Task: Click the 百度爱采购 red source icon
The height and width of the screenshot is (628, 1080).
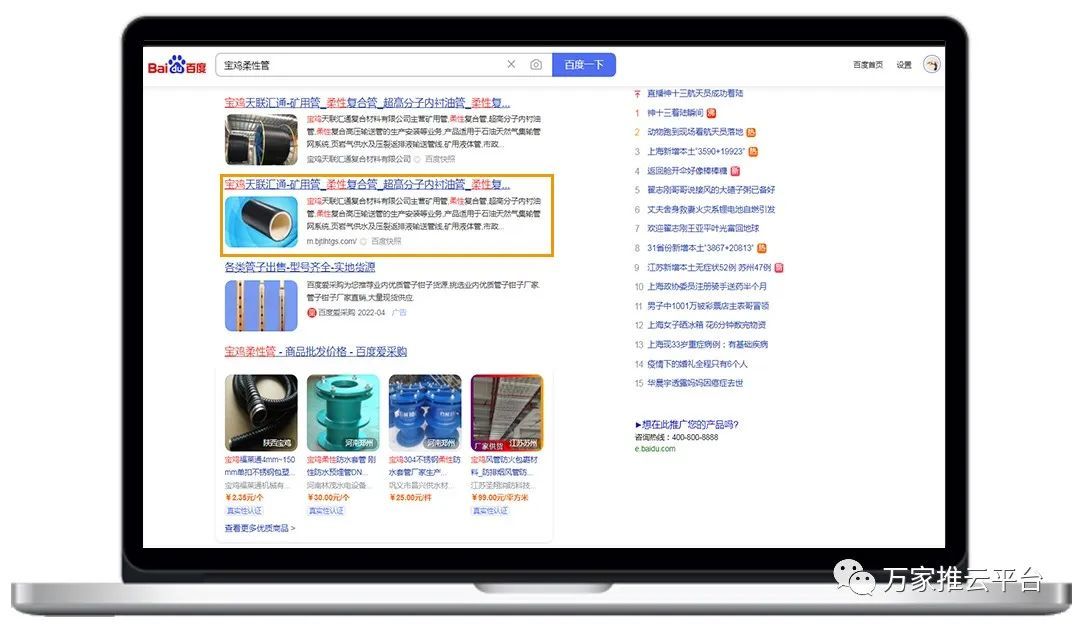Action: (311, 313)
